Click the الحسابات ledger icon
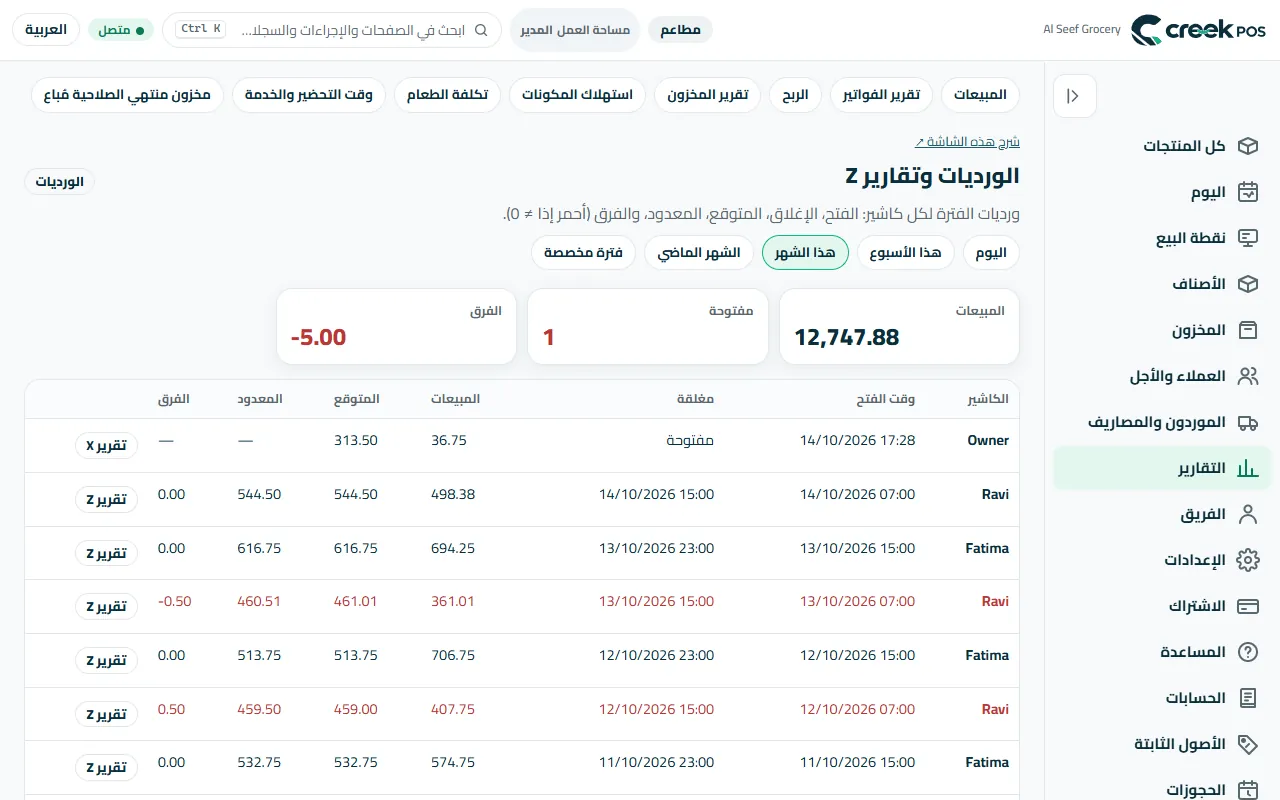The width and height of the screenshot is (1280, 800). pyautogui.click(x=1247, y=698)
